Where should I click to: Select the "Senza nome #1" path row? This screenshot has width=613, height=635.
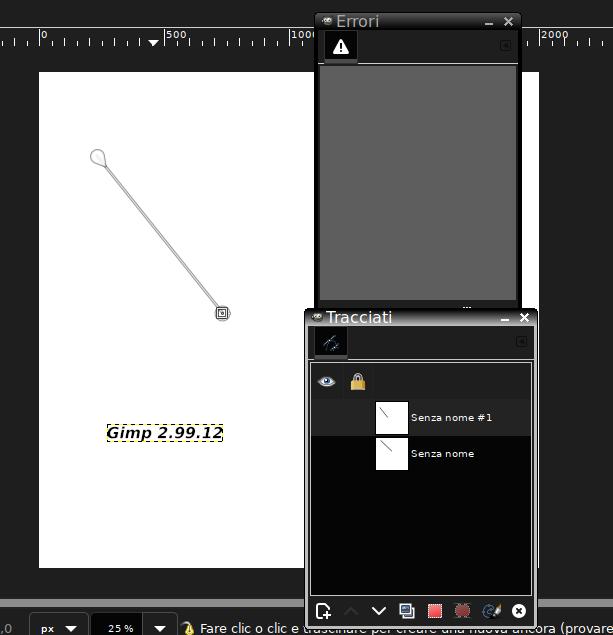click(421, 418)
